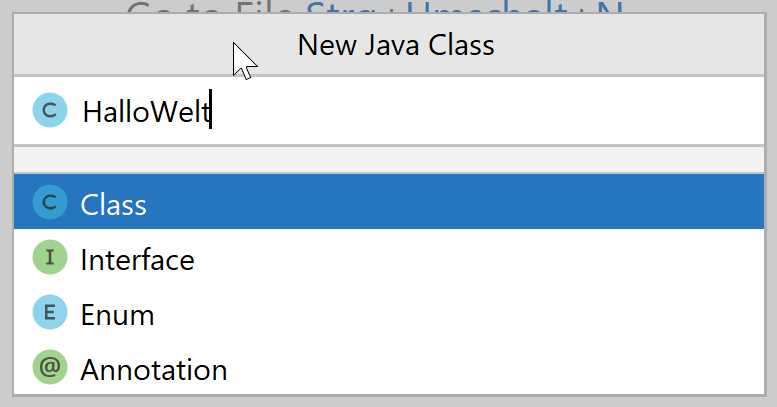The height and width of the screenshot is (407, 777).
Task: Click the empty right part of the name field
Action: tap(488, 111)
